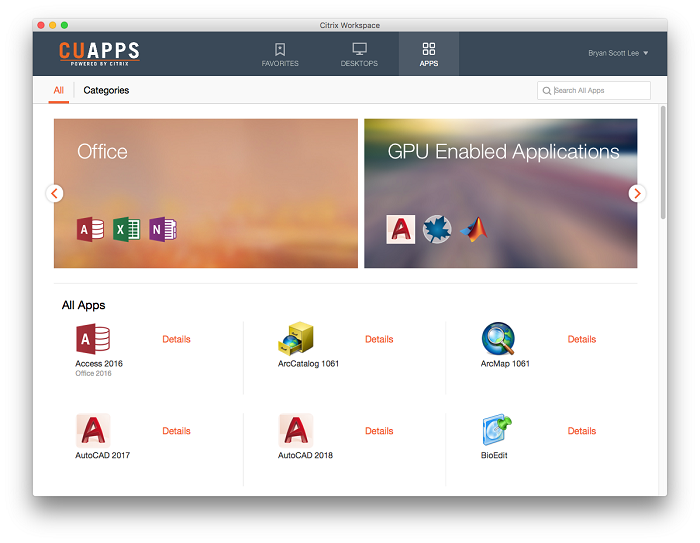Click the MATLAB icon in GPU banner

[474, 230]
